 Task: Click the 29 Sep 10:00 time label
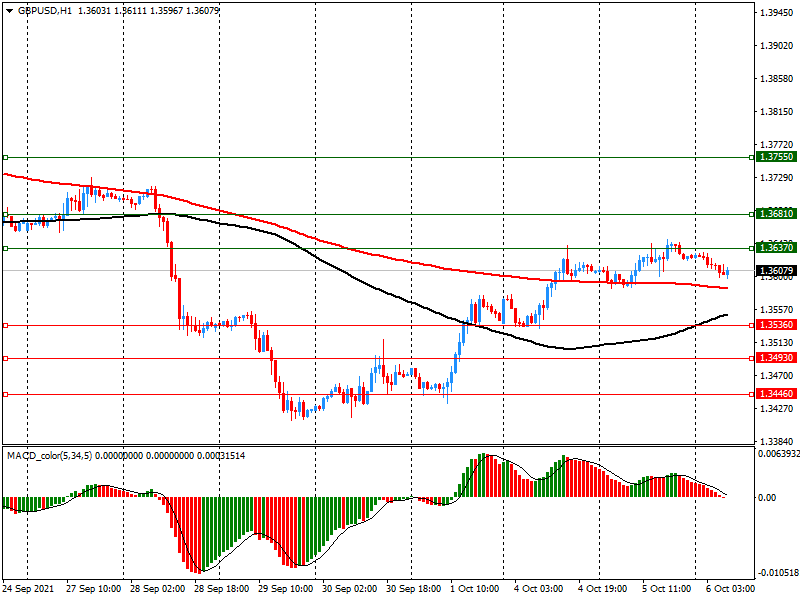(x=285, y=589)
